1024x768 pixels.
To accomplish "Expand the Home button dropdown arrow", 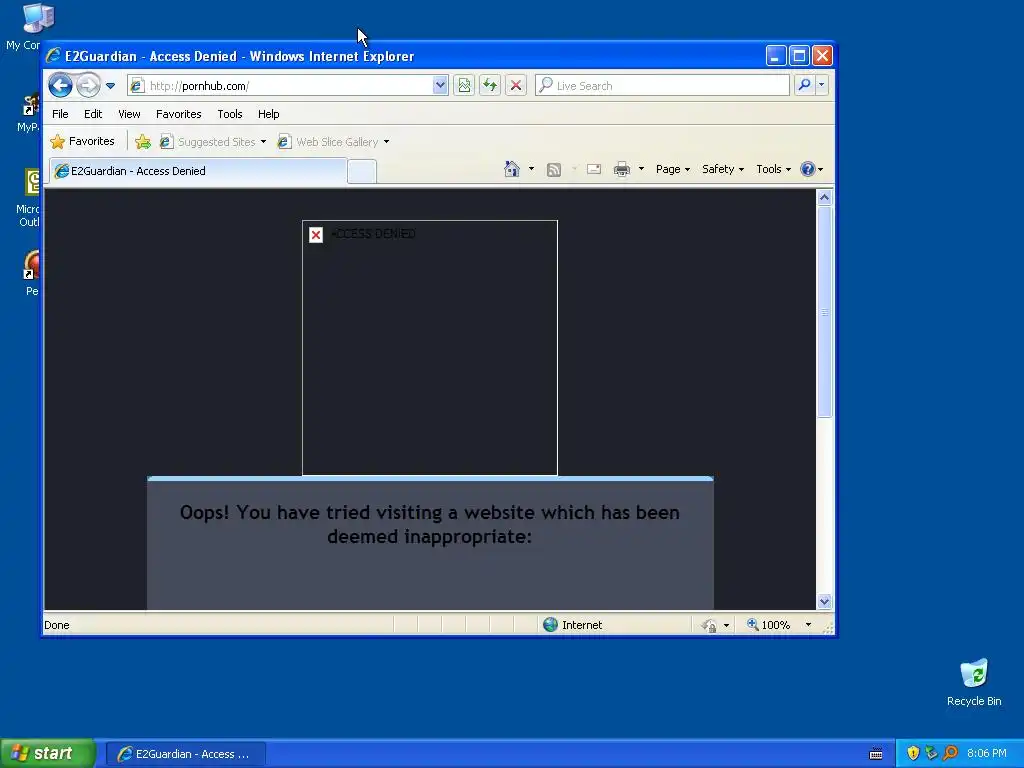I will [532, 169].
